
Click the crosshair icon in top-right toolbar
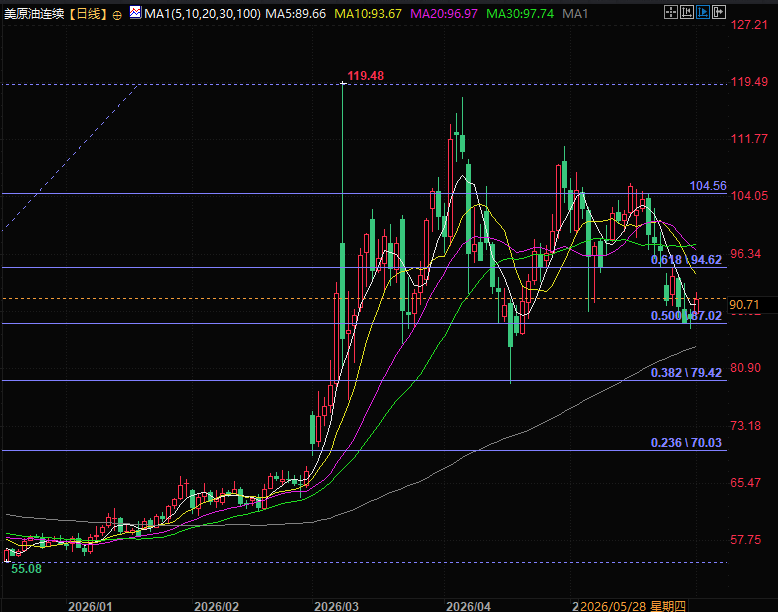pos(670,12)
